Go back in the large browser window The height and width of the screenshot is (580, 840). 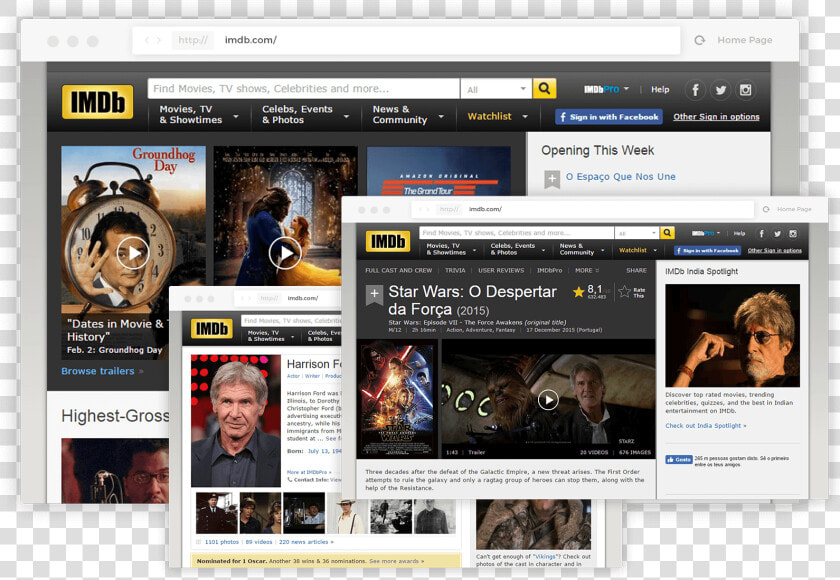coord(147,40)
